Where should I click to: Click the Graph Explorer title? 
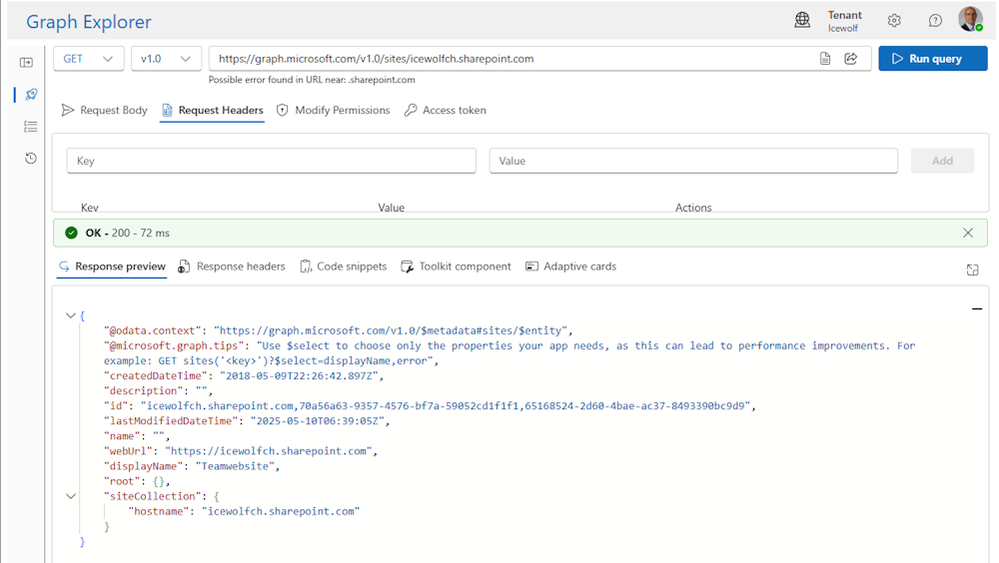pos(89,22)
